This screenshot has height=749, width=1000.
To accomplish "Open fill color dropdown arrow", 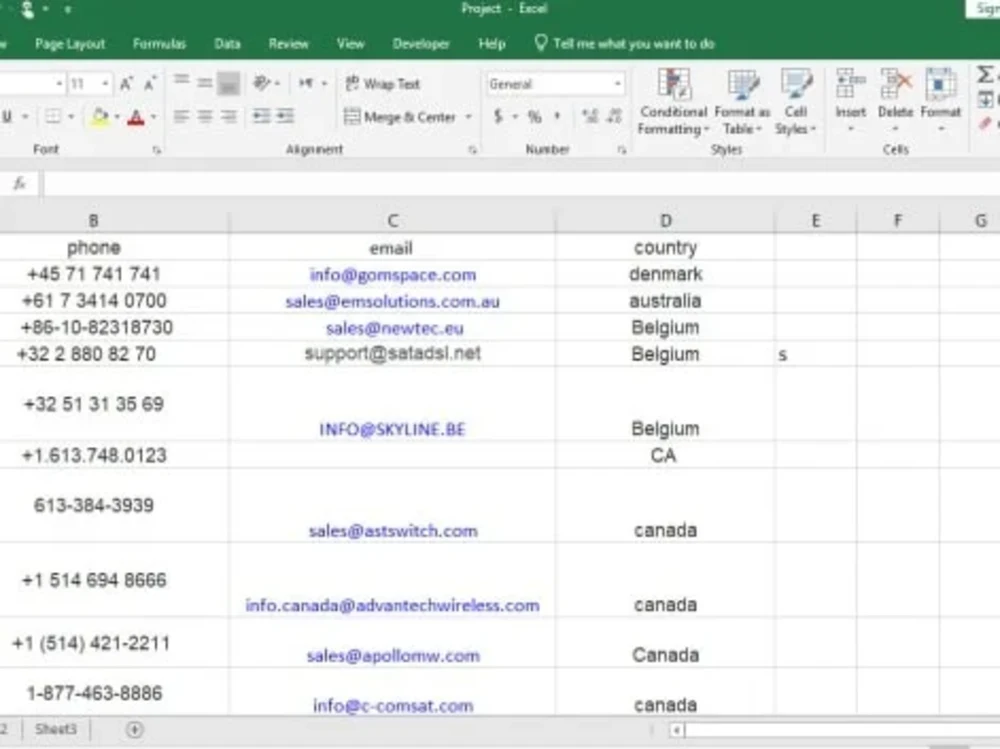I will (117, 117).
